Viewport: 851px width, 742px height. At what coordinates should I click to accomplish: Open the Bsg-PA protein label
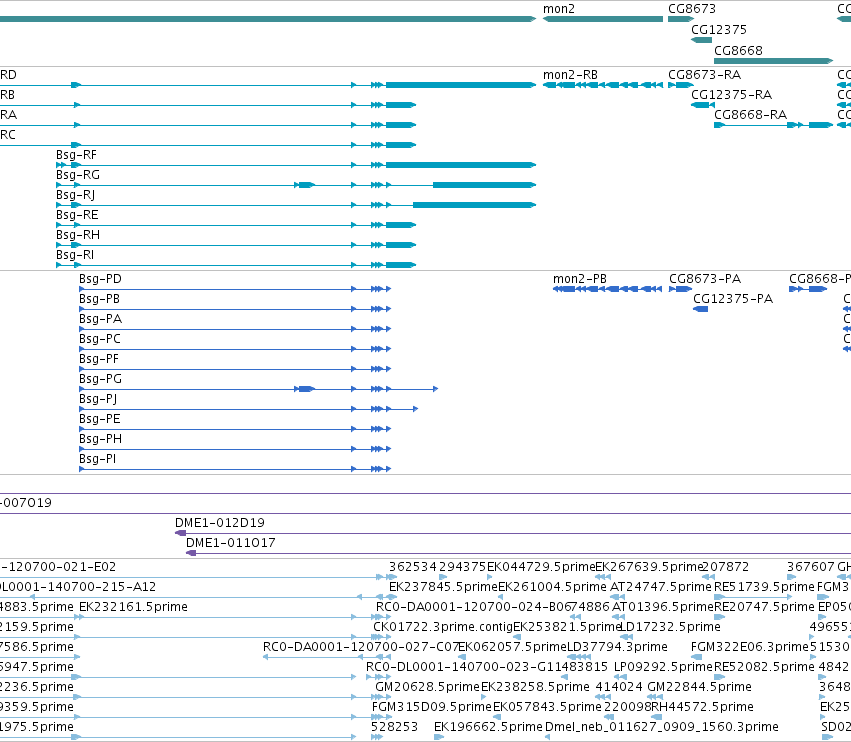tap(100, 319)
